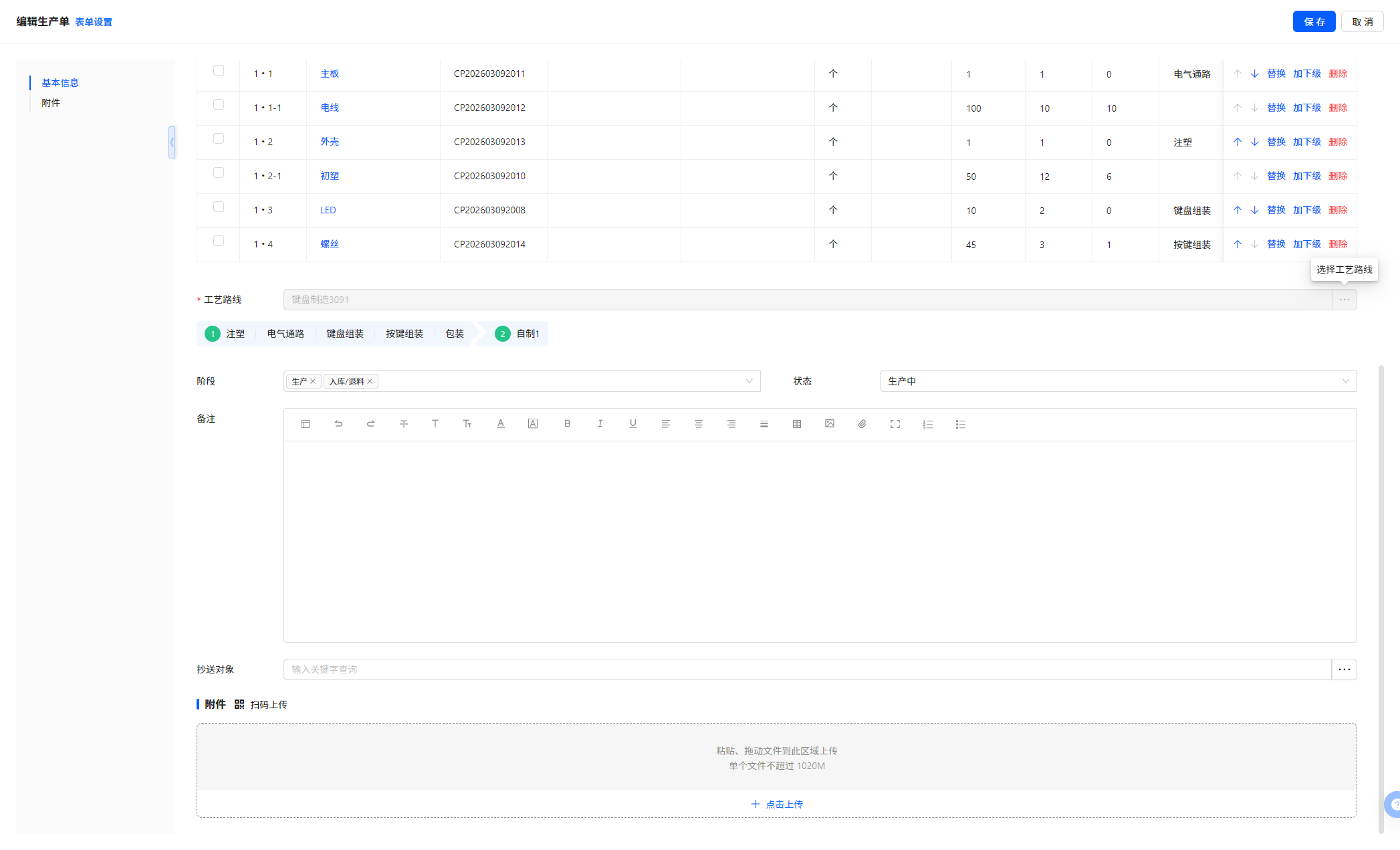Click the 抄送对象 keyword search field
The width and height of the screenshot is (1400, 850).
(806, 669)
